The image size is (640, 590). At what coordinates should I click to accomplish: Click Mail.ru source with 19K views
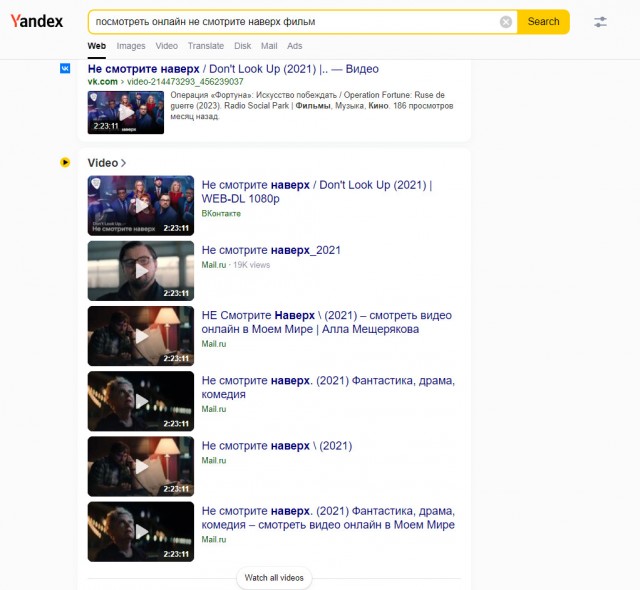click(213, 265)
